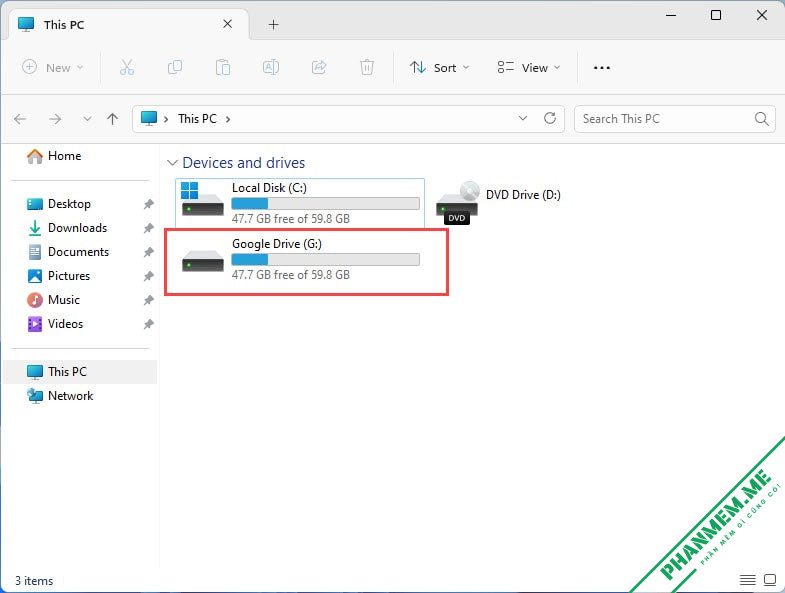The width and height of the screenshot is (785, 593).
Task: Click the Local Disk (C:) name
Action: [269, 188]
